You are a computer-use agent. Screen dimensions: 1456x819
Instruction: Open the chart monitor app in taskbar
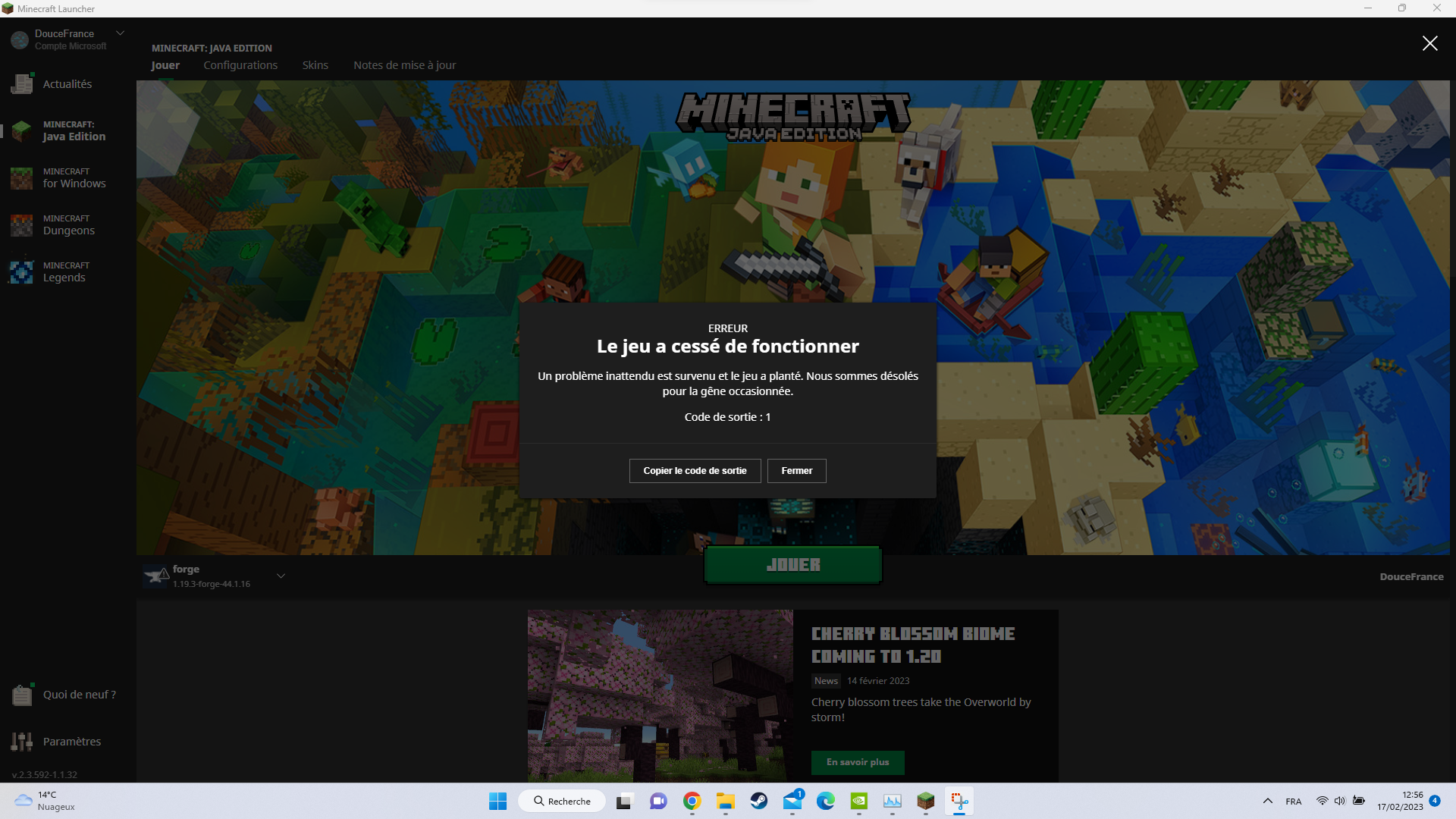tap(892, 802)
